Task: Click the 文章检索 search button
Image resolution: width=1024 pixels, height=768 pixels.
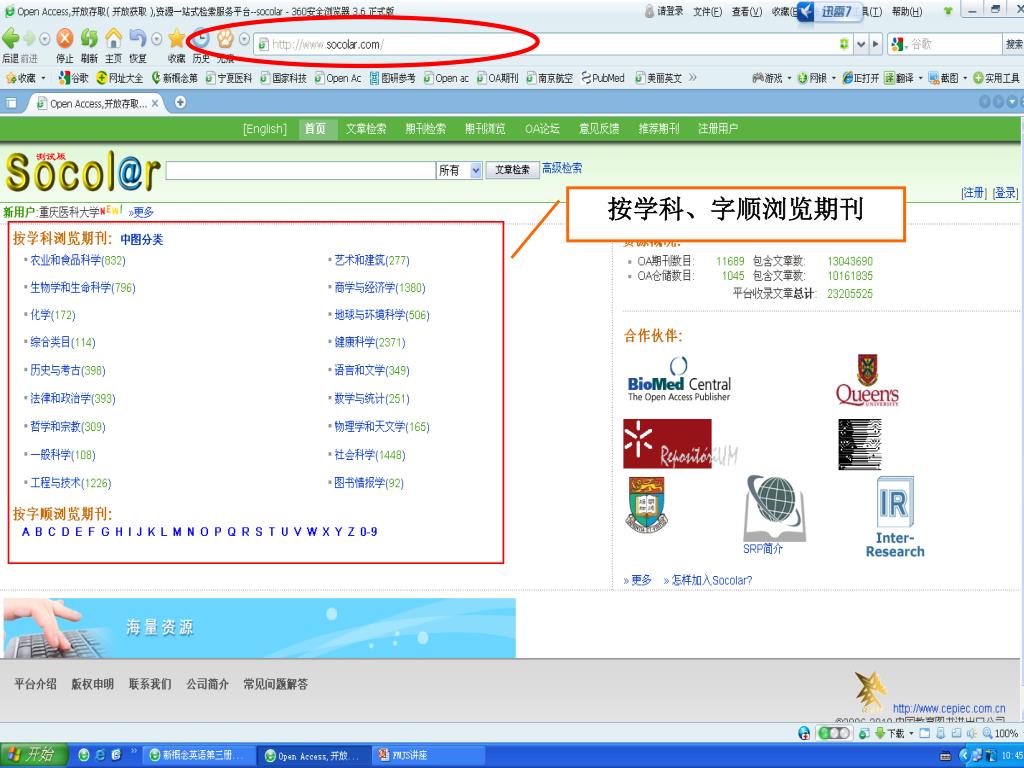Action: click(513, 170)
